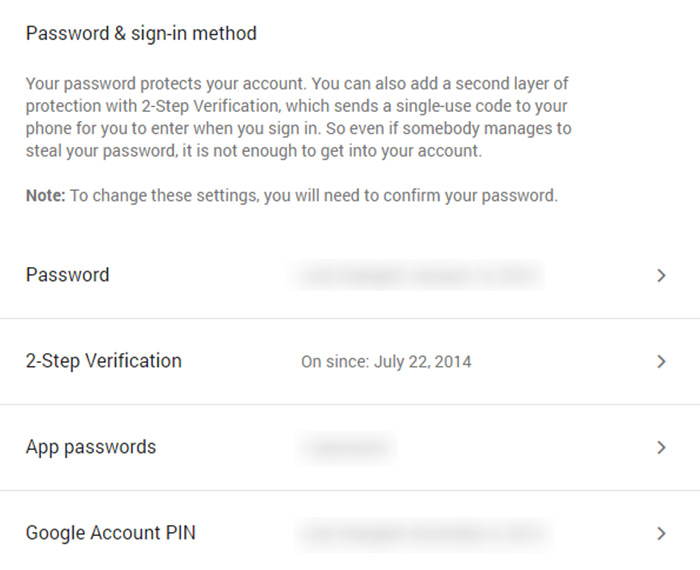Viewport: 700px width, 570px height.
Task: Click the 'On since: July 22, 2014' status
Action: click(386, 362)
